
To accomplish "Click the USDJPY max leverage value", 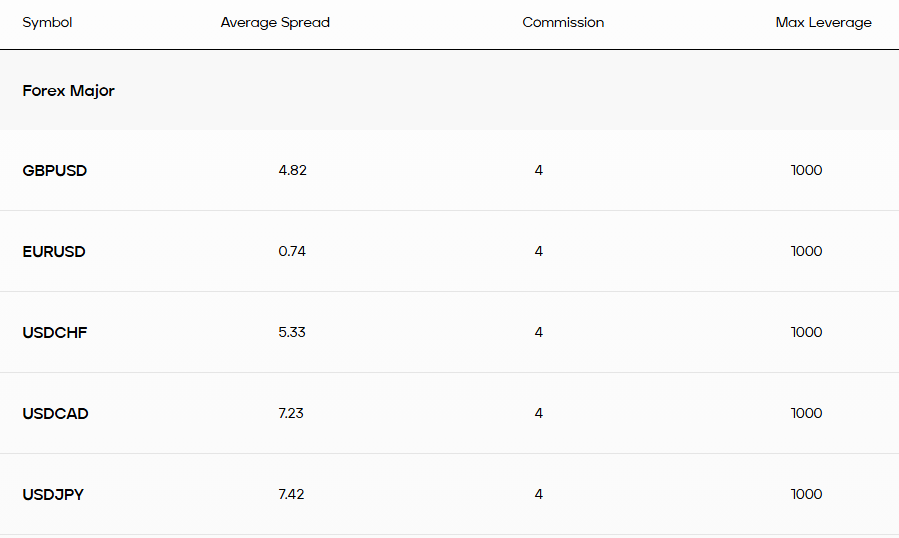I will 806,495.
